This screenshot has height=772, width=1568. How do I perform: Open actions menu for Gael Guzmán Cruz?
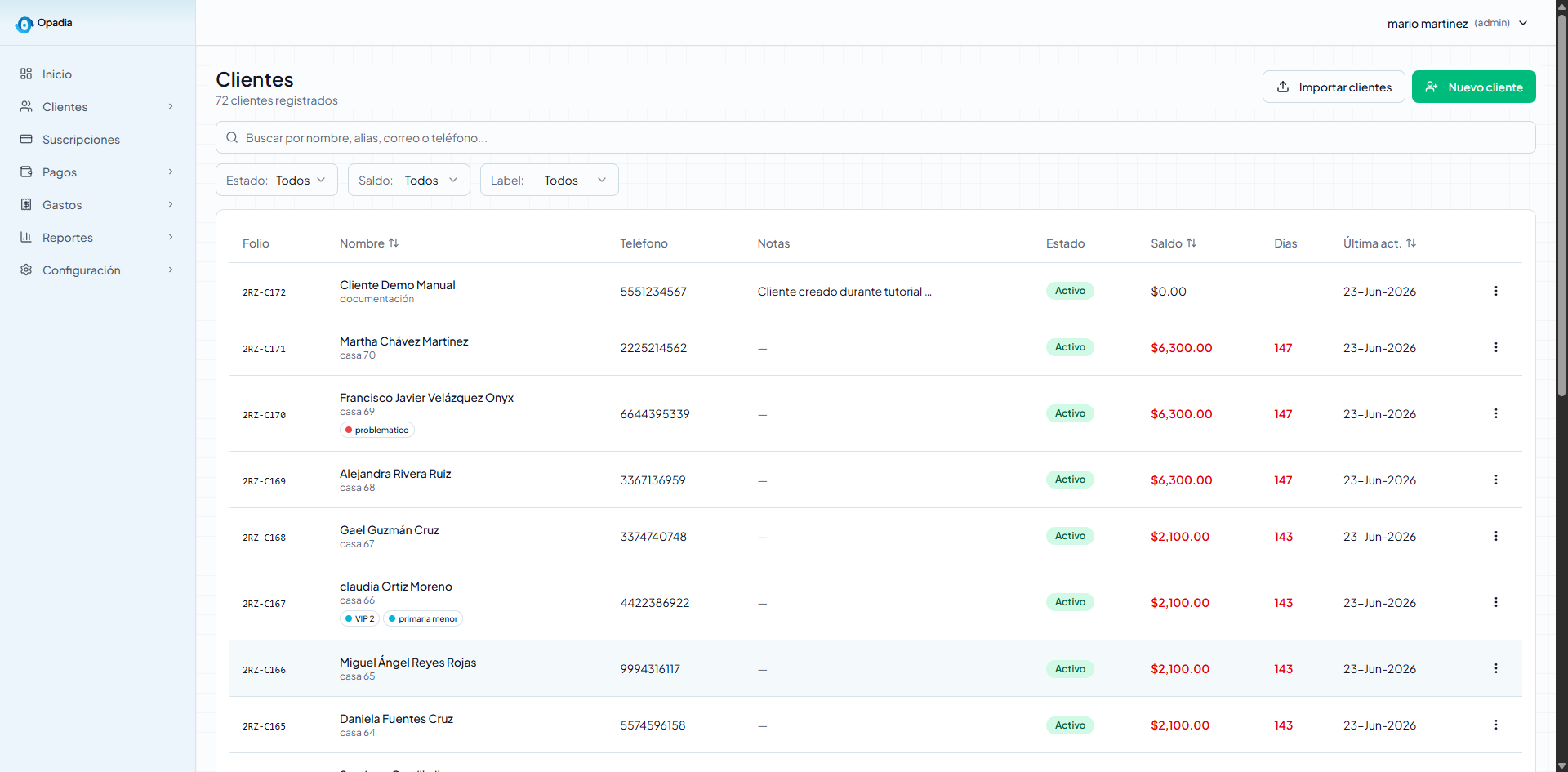tap(1496, 536)
